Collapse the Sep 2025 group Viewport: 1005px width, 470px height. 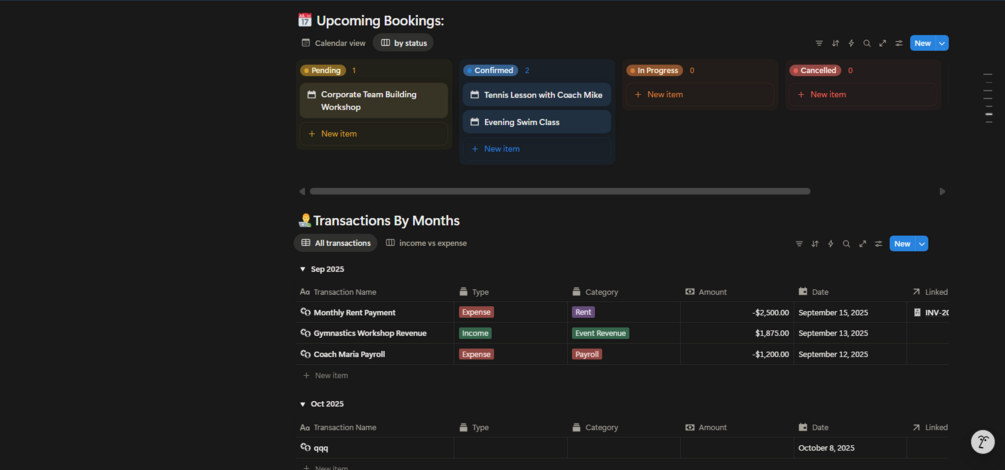coord(303,269)
